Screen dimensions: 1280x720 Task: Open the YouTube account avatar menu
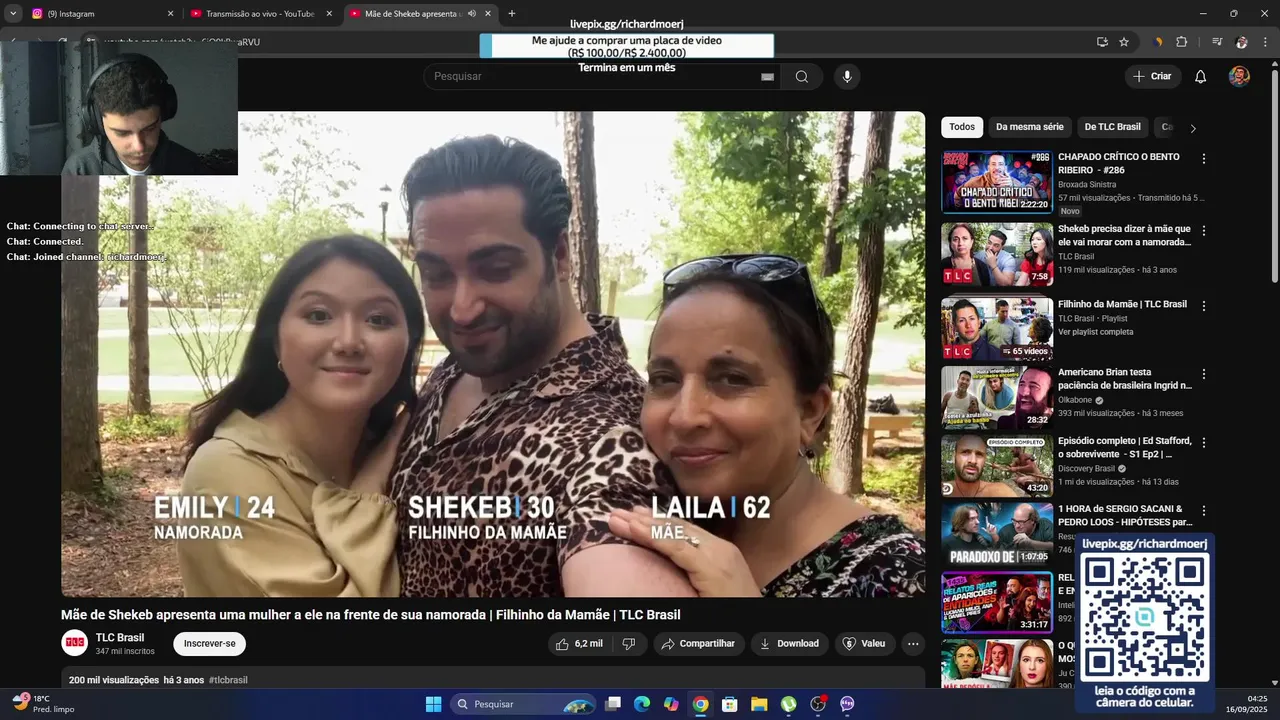pos(1239,77)
